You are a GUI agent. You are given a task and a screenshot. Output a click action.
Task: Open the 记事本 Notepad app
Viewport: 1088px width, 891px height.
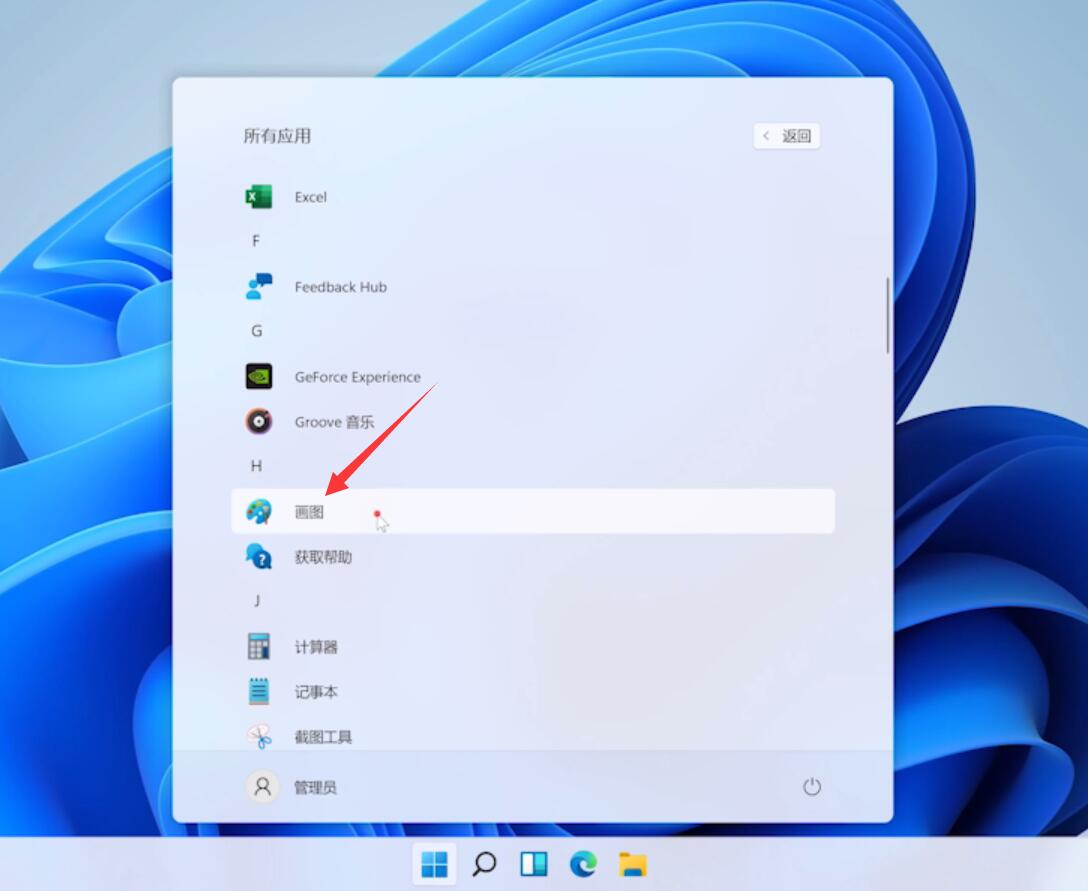pos(259,692)
